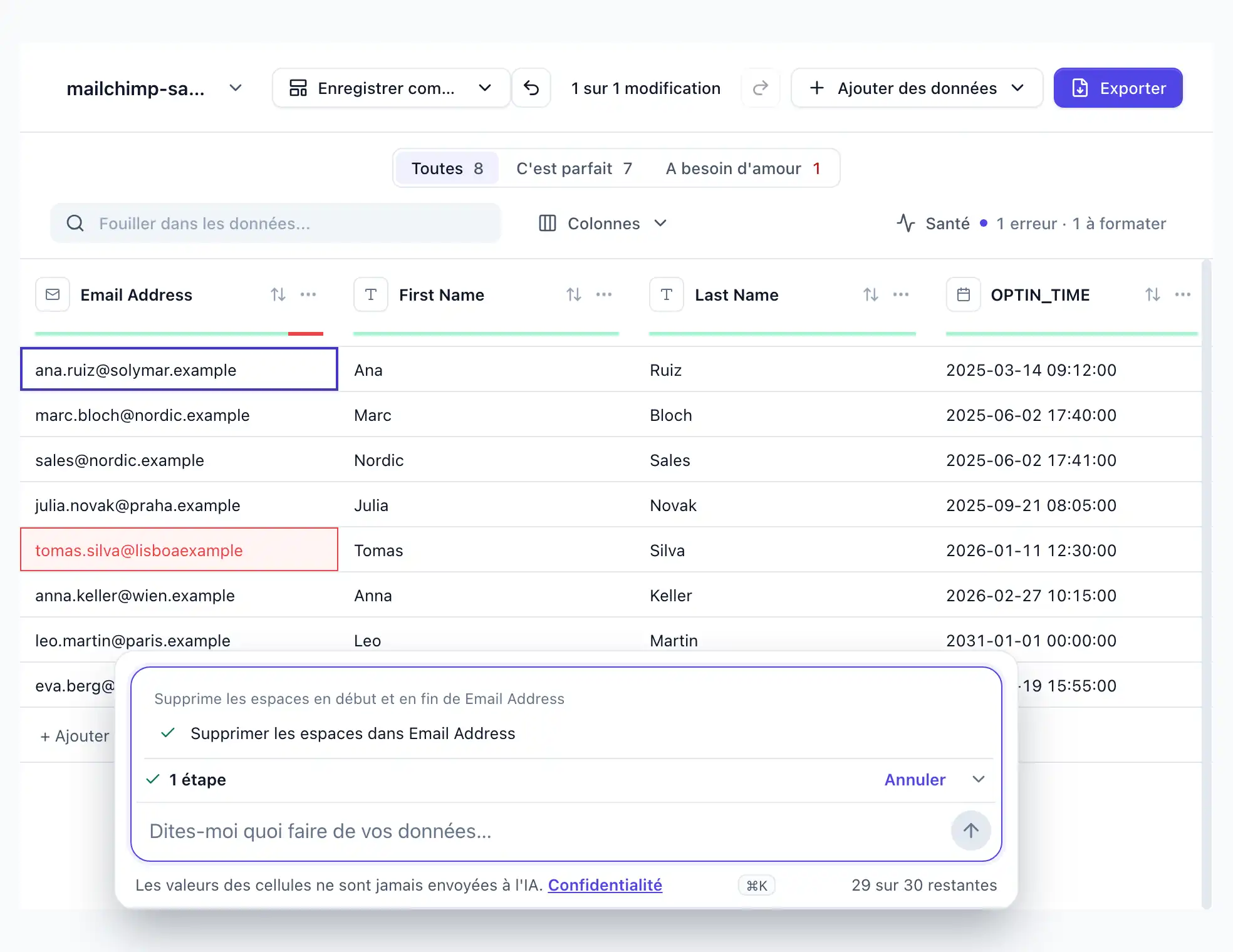Viewport: 1233px width, 952px height.
Task: Click the red error segment under Email Address
Action: pos(306,334)
